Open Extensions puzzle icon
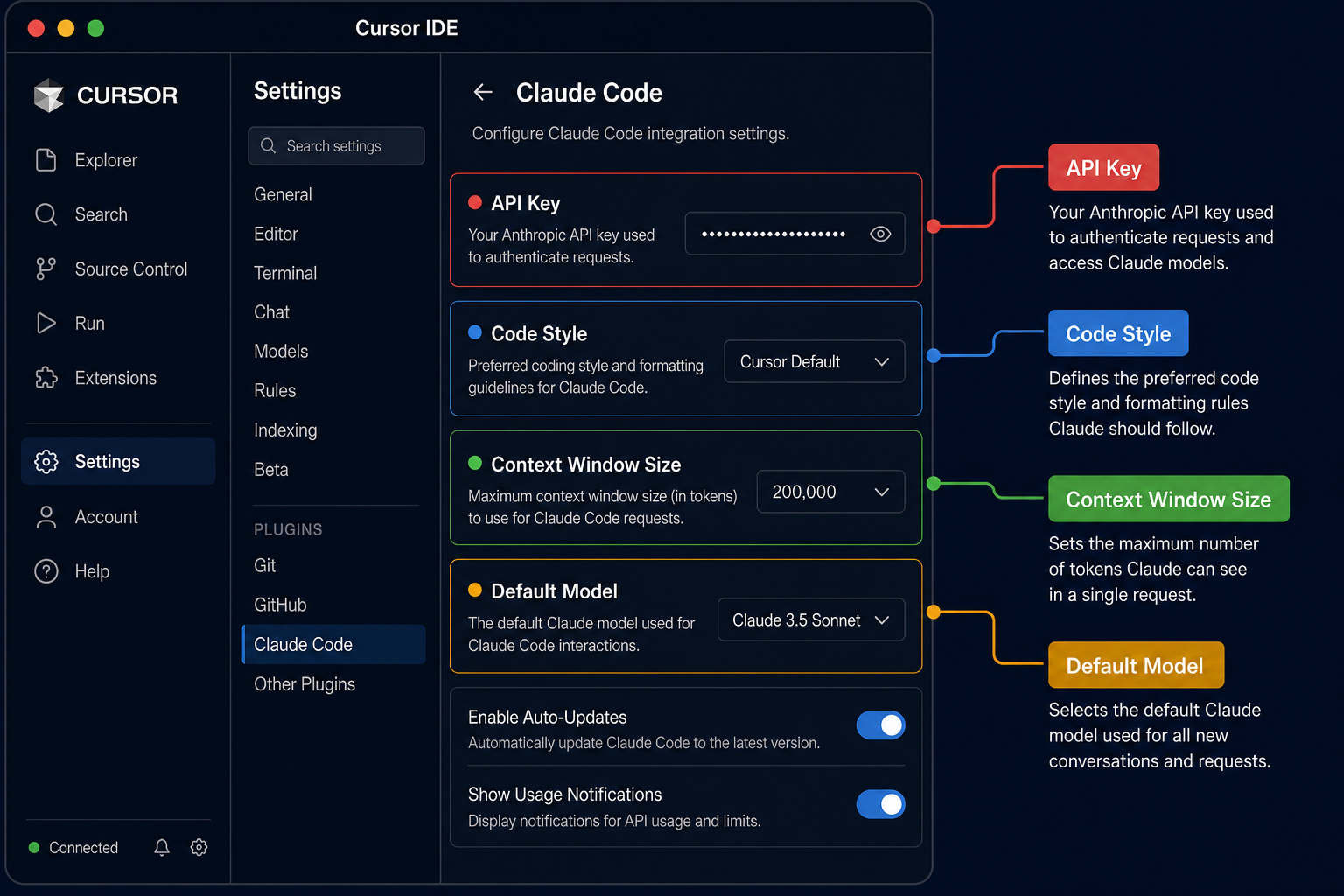The image size is (1344, 896). coord(45,378)
